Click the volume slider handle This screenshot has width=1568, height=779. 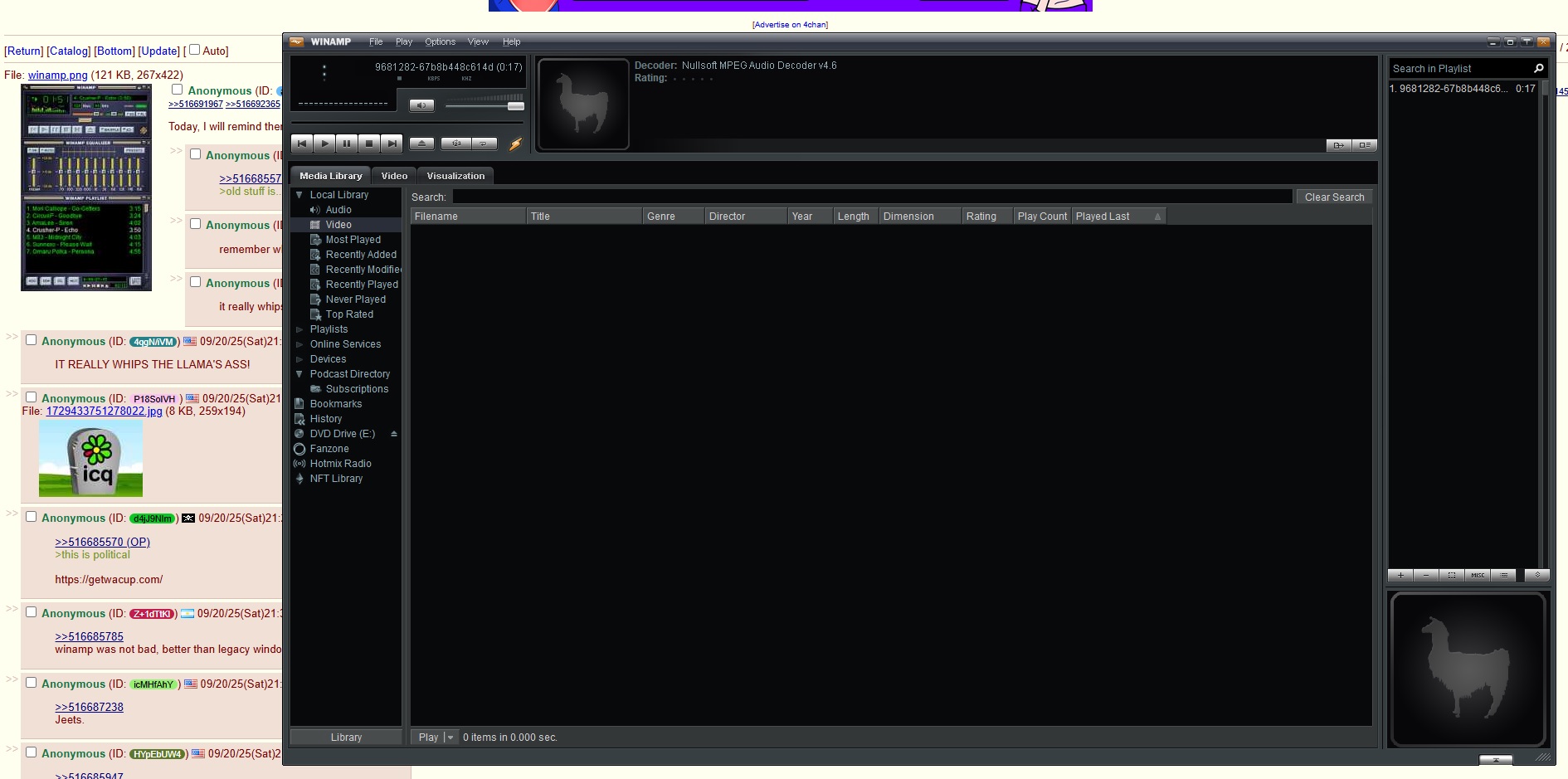516,106
